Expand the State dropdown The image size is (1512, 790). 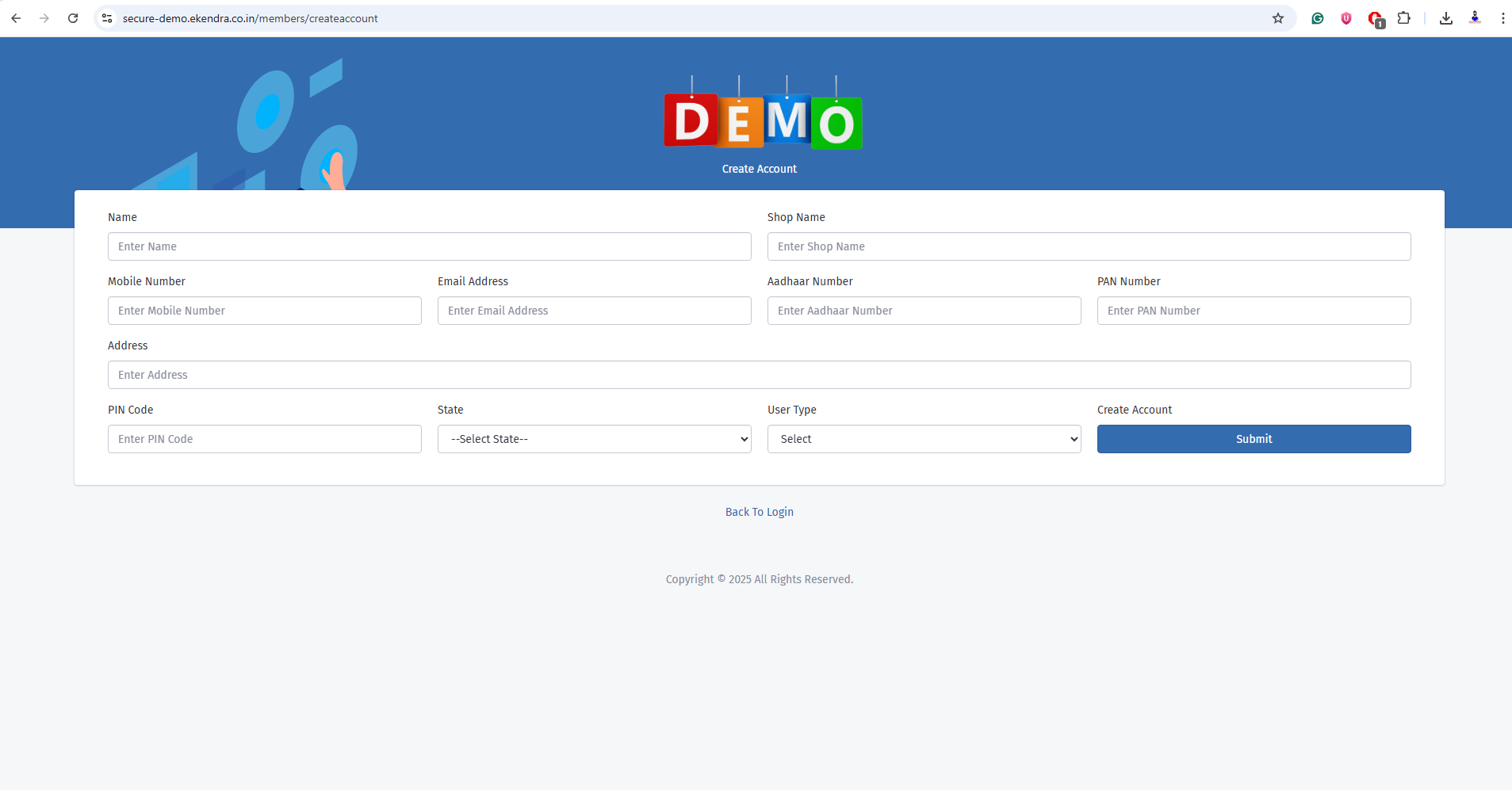[594, 439]
